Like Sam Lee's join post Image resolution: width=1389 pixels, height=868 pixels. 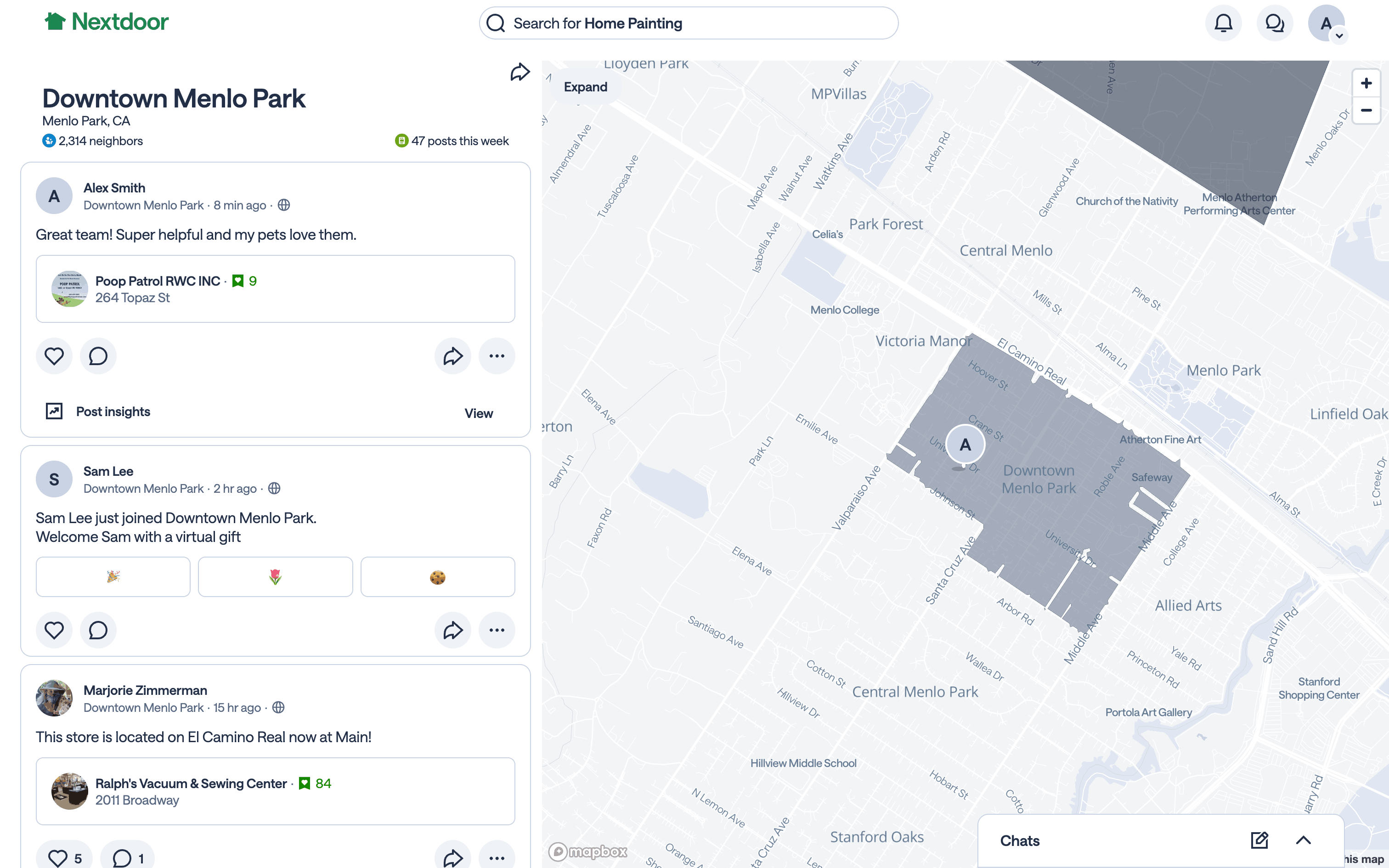coord(54,630)
